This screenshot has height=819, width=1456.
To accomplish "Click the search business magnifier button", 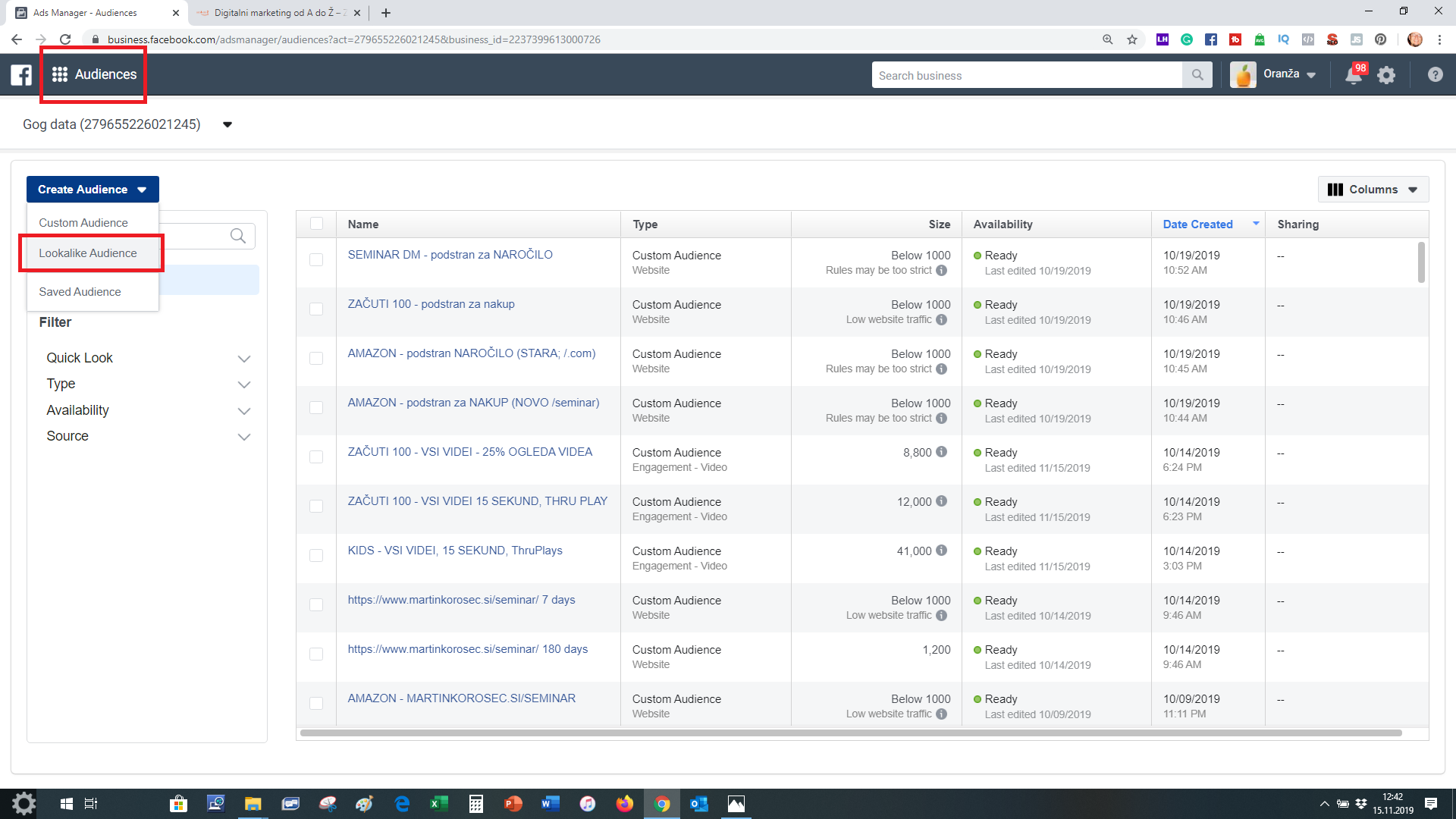I will (x=1197, y=75).
